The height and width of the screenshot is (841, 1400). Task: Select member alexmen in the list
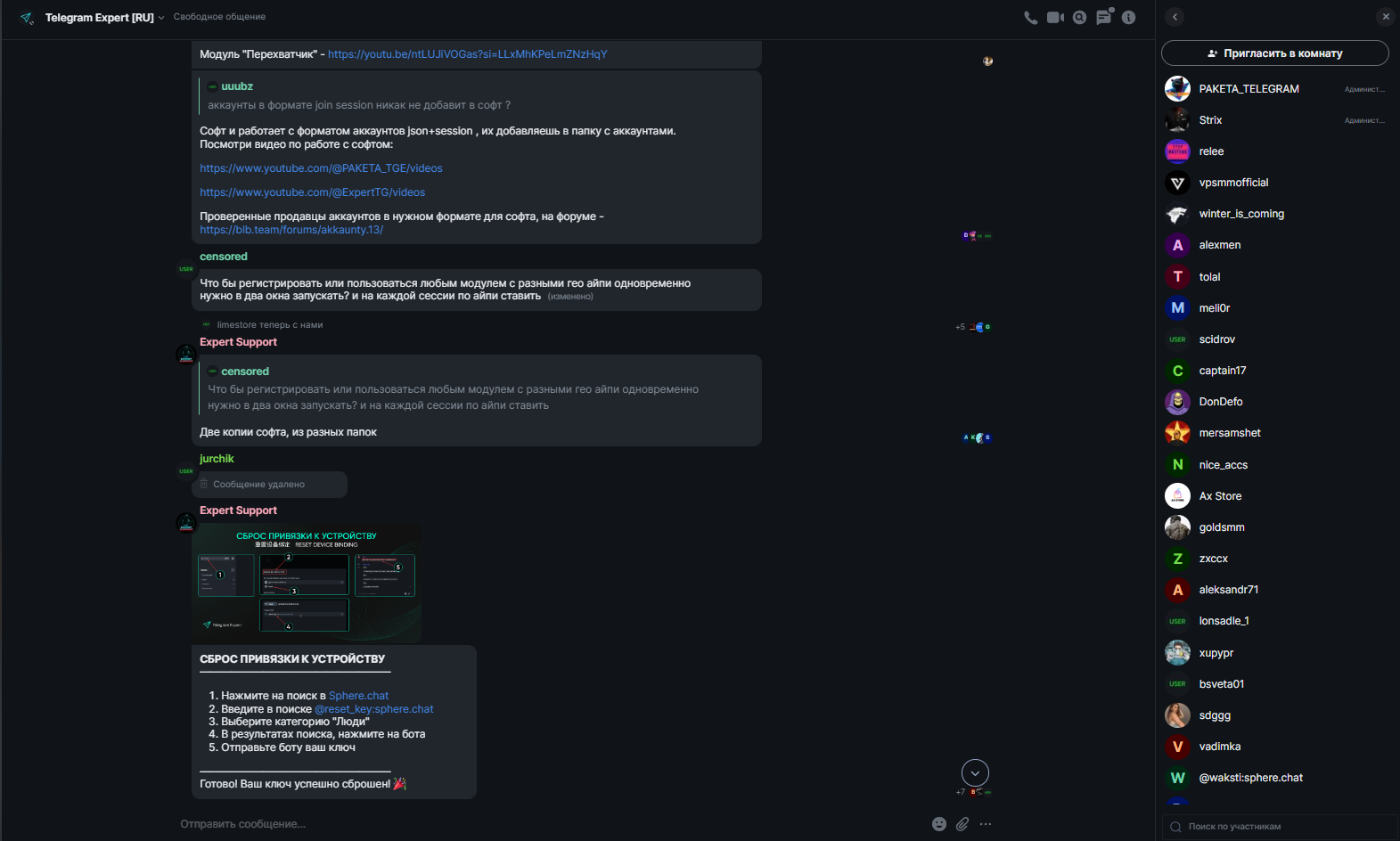[1276, 245]
